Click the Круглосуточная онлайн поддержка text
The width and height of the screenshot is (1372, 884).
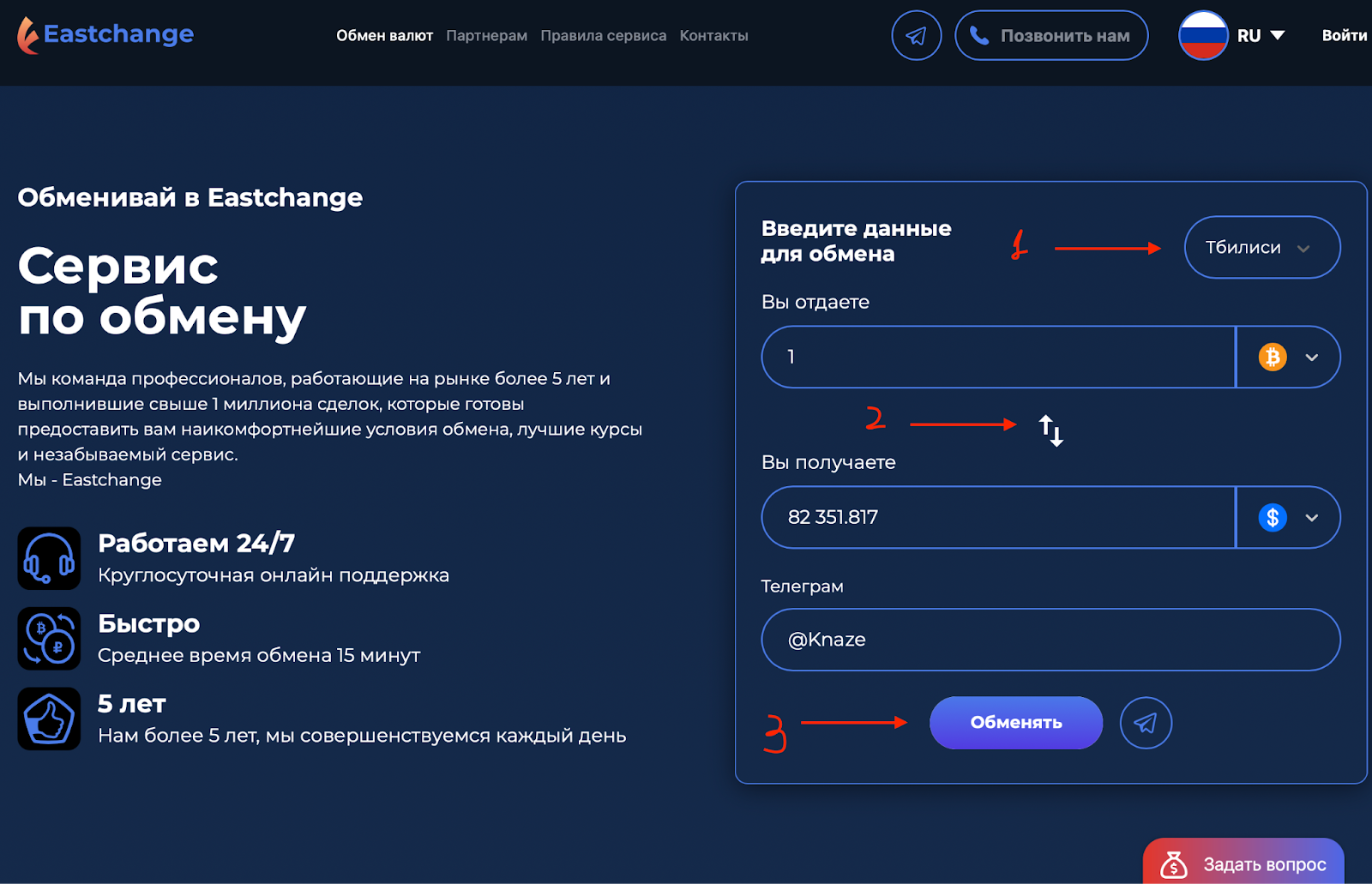pos(274,575)
